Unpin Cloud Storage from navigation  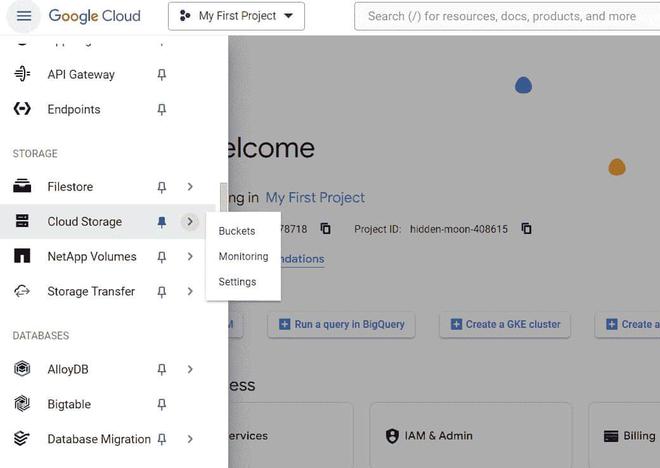pos(162,222)
